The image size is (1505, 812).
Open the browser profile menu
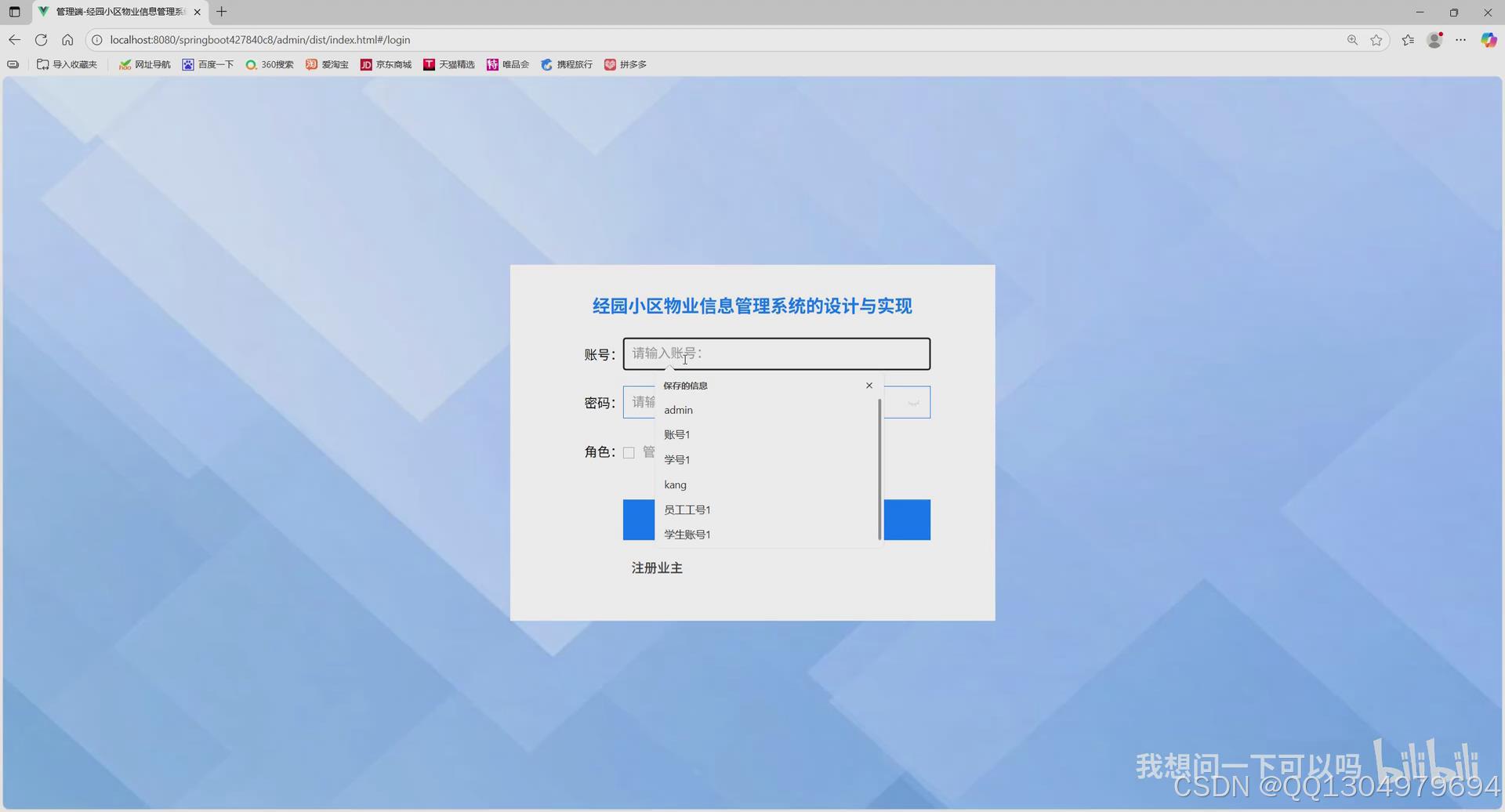[x=1434, y=40]
